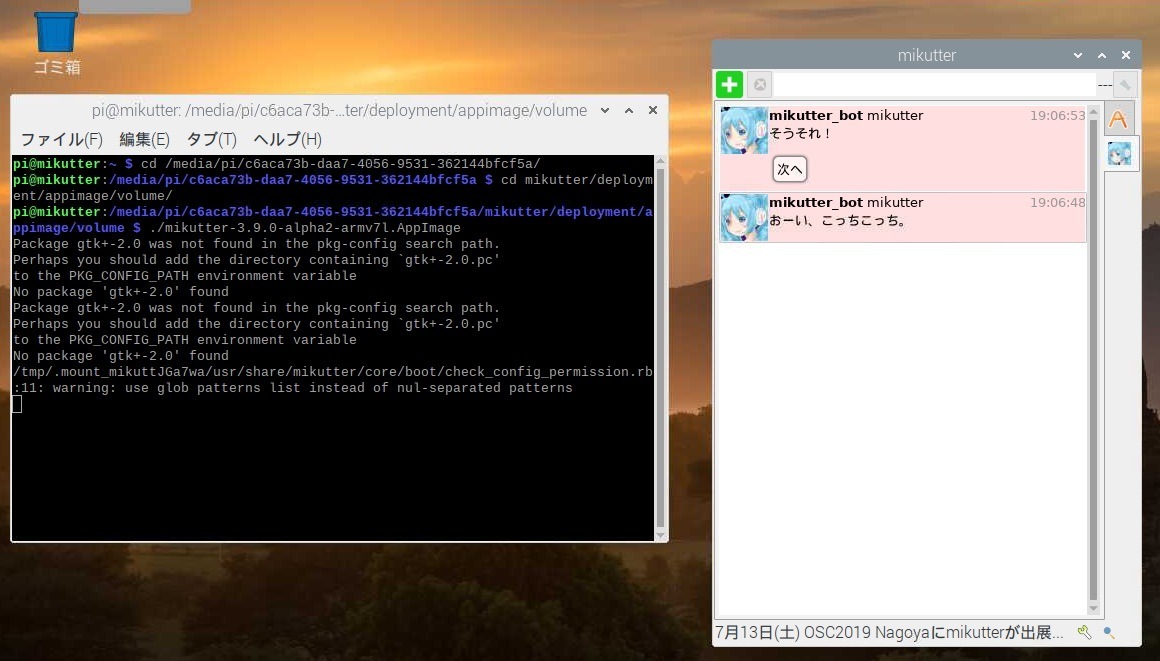Close the mikutter window
The image size is (1160, 661).
[1126, 56]
